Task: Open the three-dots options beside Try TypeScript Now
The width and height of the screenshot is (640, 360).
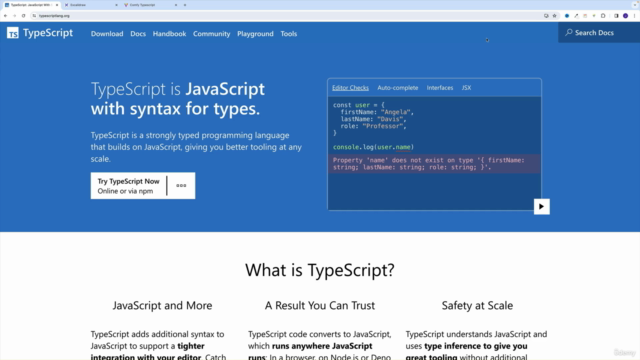Action: coord(181,186)
